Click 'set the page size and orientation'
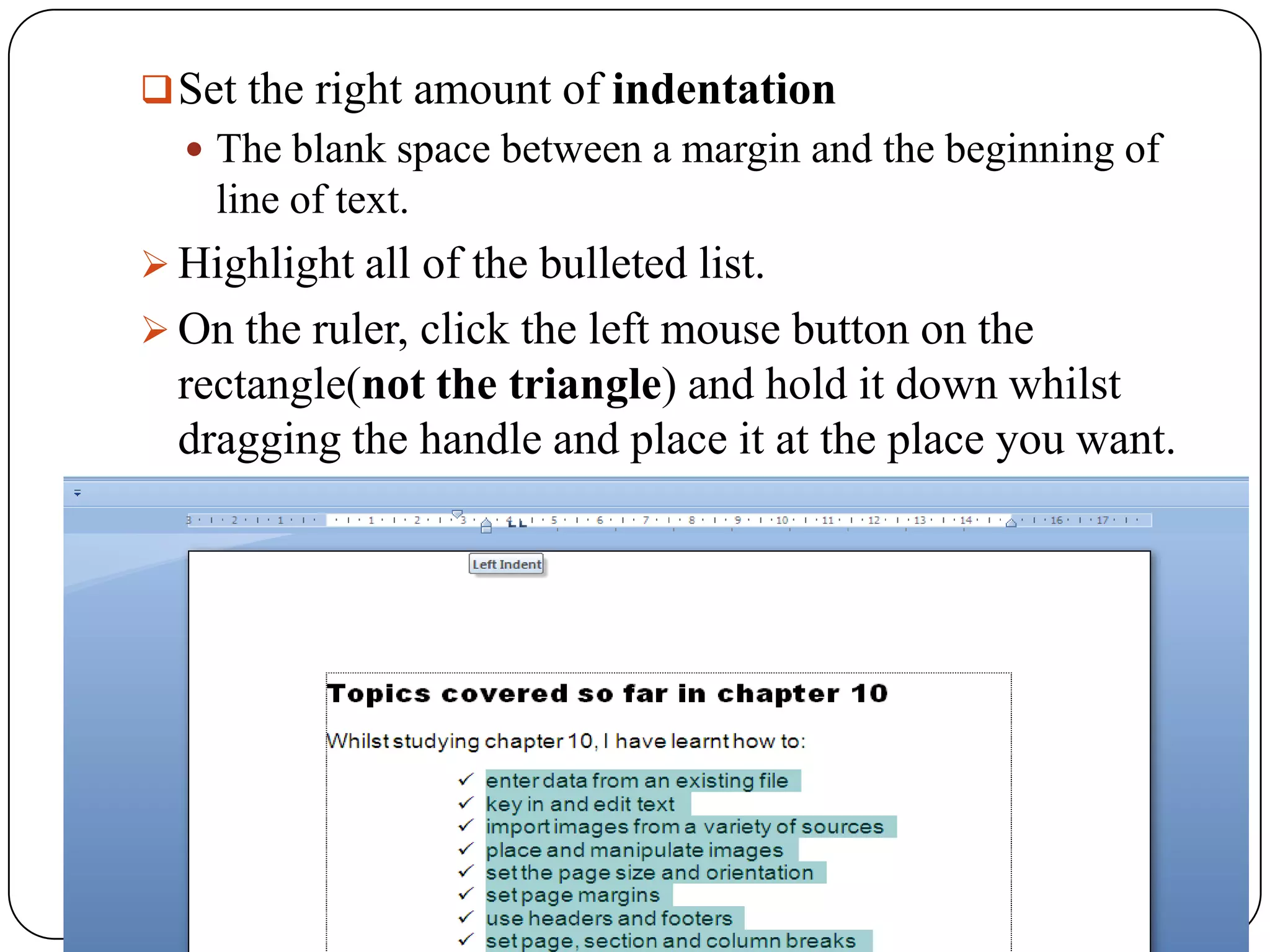The height and width of the screenshot is (952, 1270). pos(649,873)
